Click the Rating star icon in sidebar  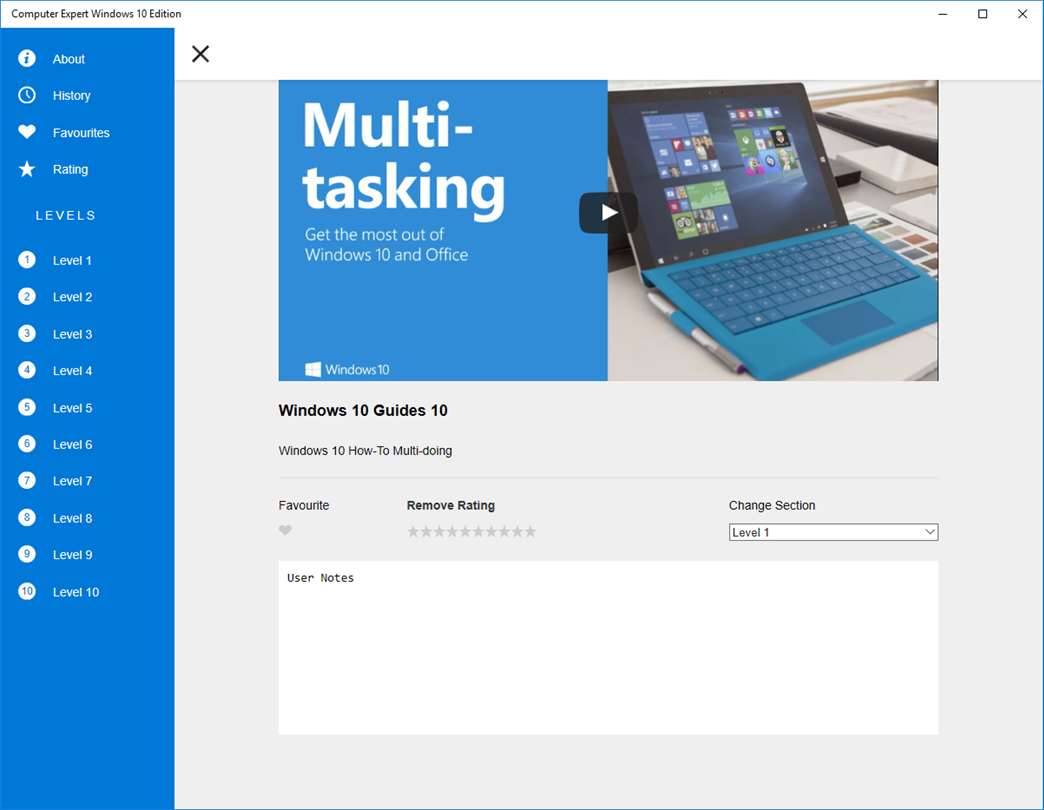27,169
